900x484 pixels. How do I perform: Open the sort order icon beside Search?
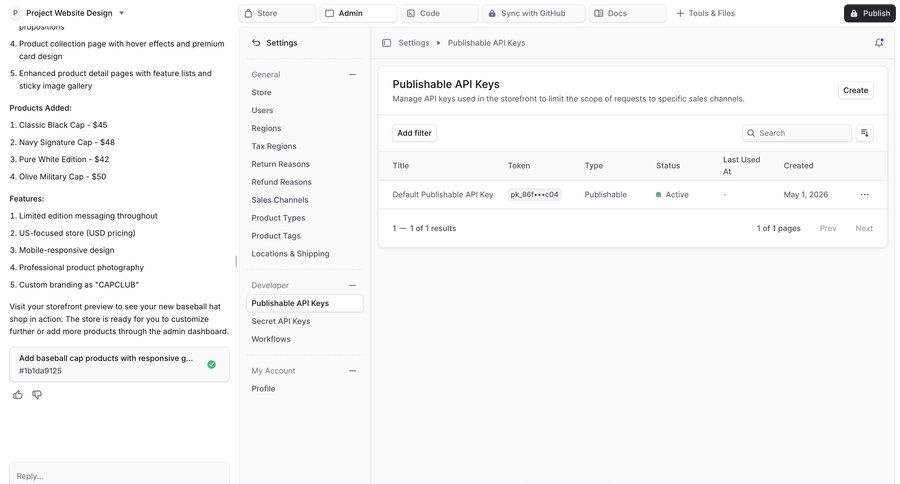pos(864,133)
